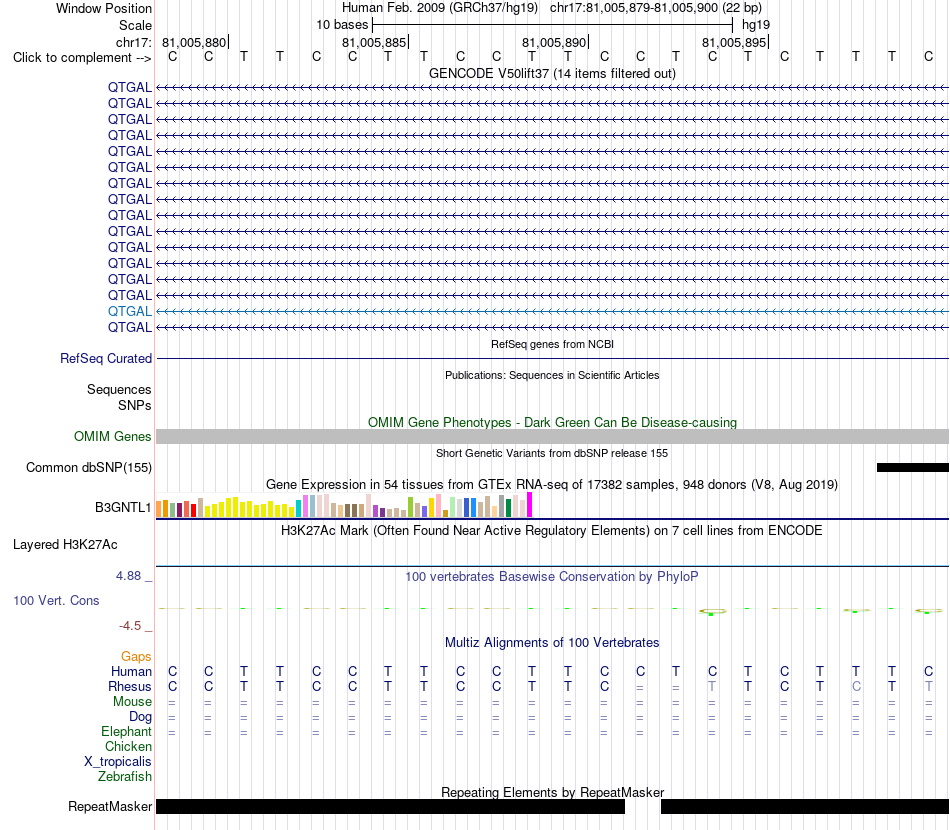
Task: Click the 'Common dbSNP(155)' track label
Action: click(89, 468)
